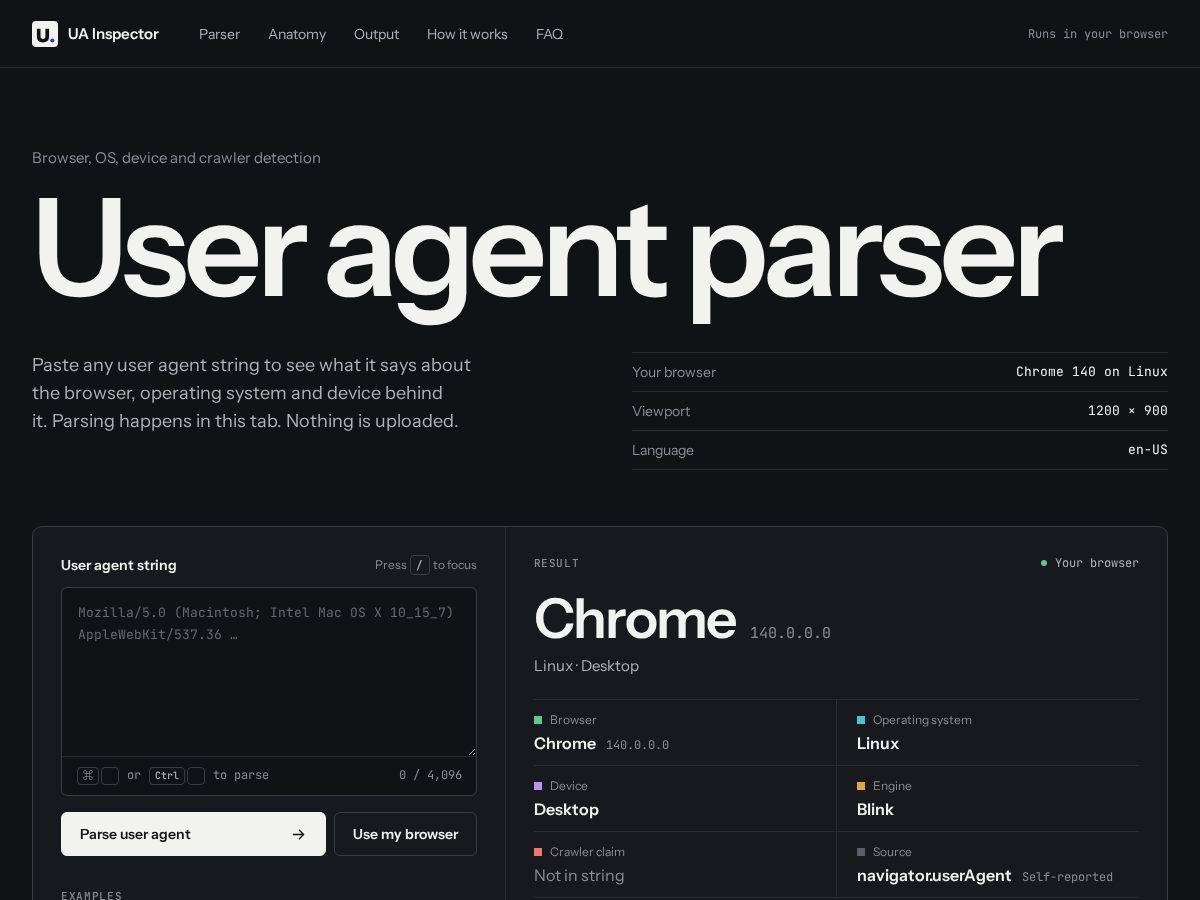This screenshot has height=900, width=1200.
Task: Click the Viewport row label
Action: click(x=661, y=411)
